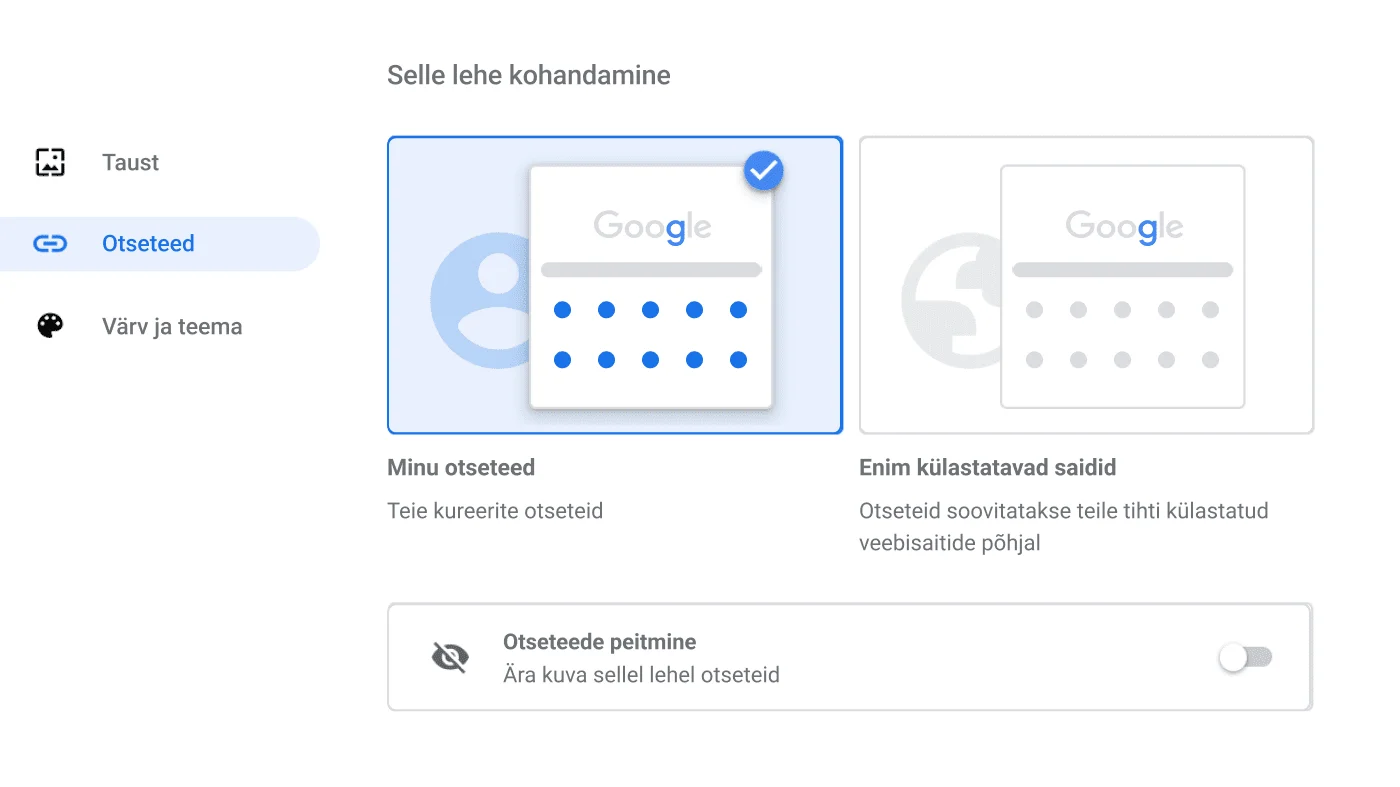The height and width of the screenshot is (787, 1400).
Task: Select the Minu otseteed option card
Action: 614,284
